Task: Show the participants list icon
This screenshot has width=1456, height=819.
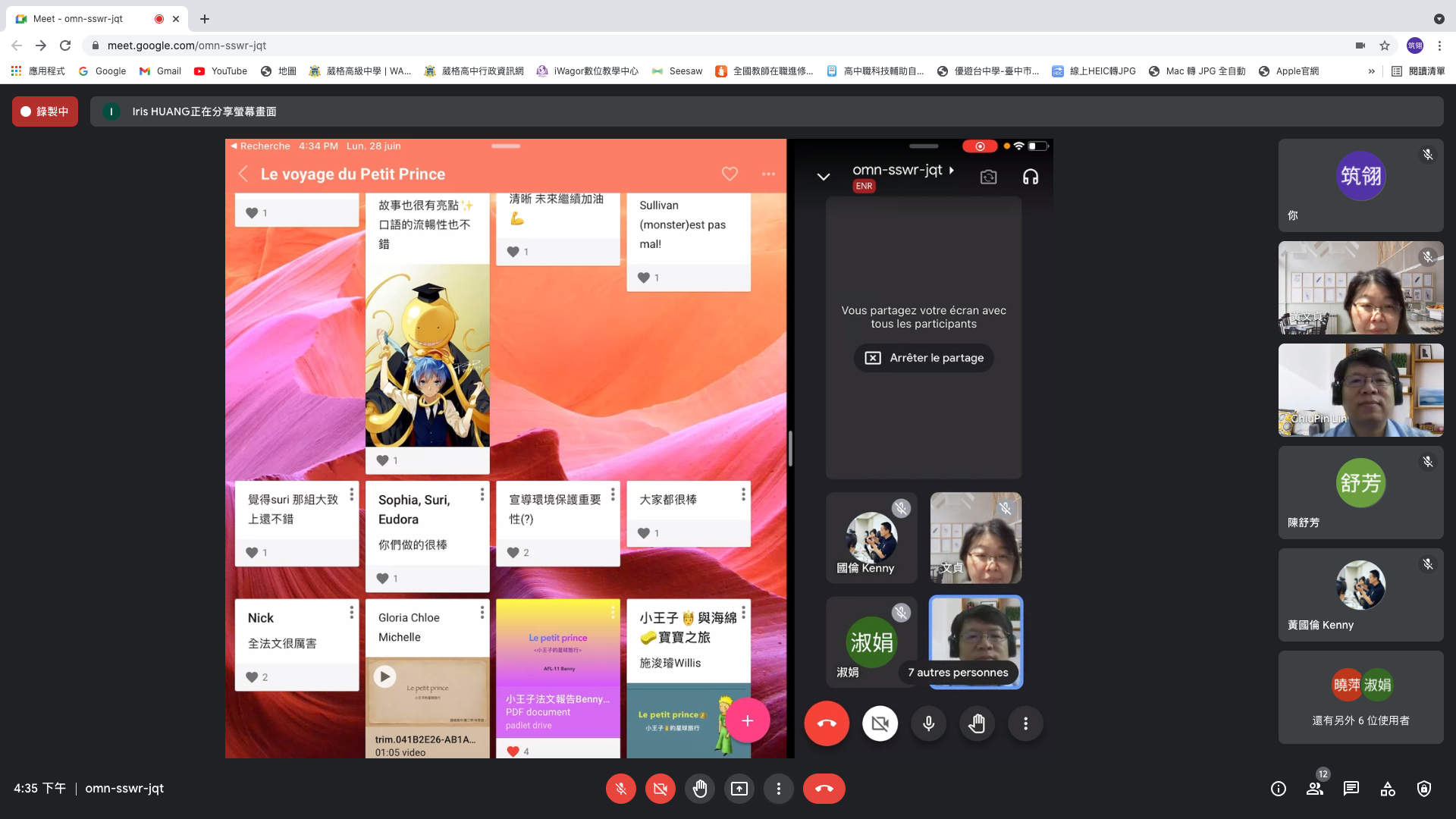Action: coord(1315,789)
